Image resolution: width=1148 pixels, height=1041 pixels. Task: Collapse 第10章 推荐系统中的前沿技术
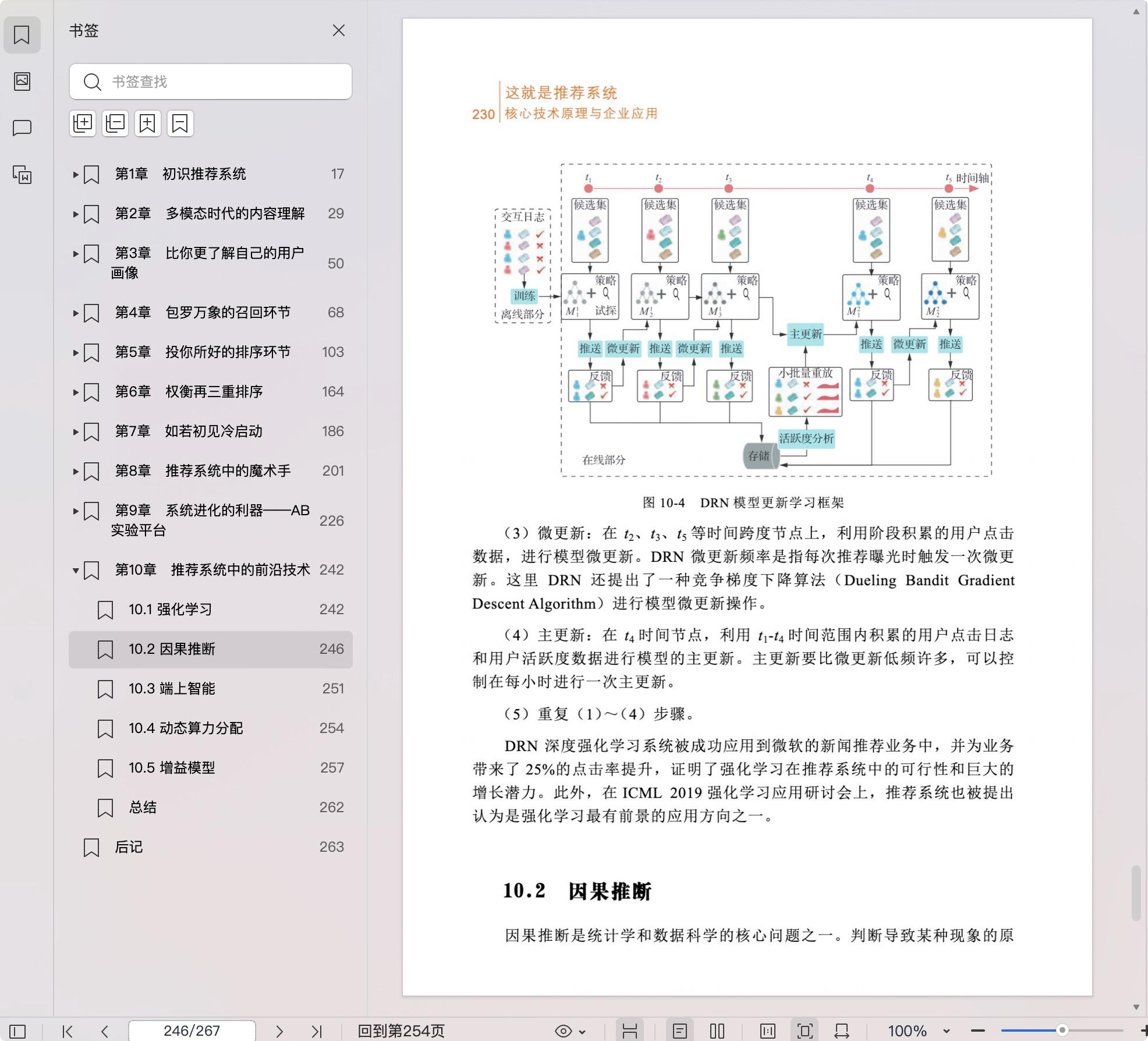[x=76, y=570]
